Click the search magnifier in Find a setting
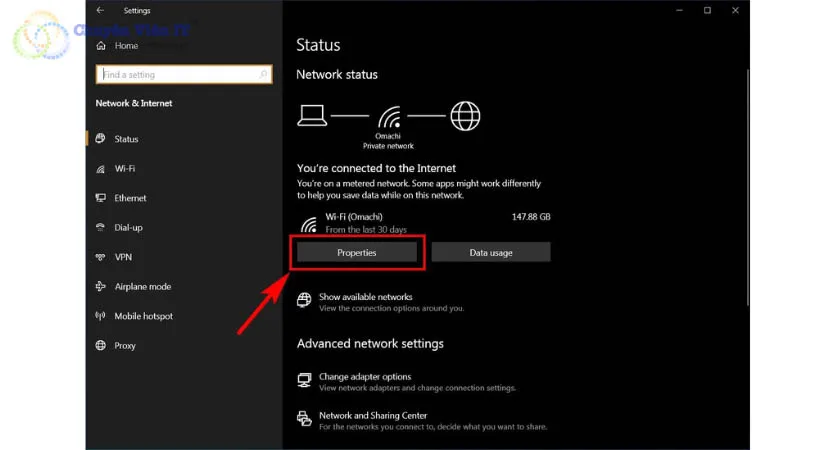This screenshot has width=820, height=450. (x=264, y=75)
